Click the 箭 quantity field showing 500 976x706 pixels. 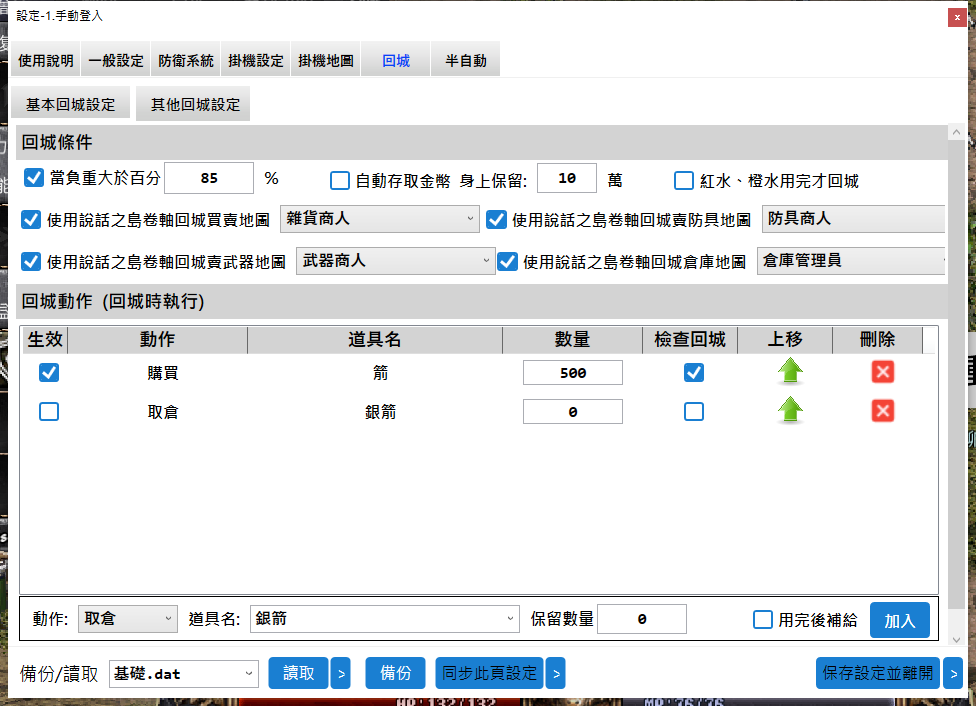pos(572,370)
